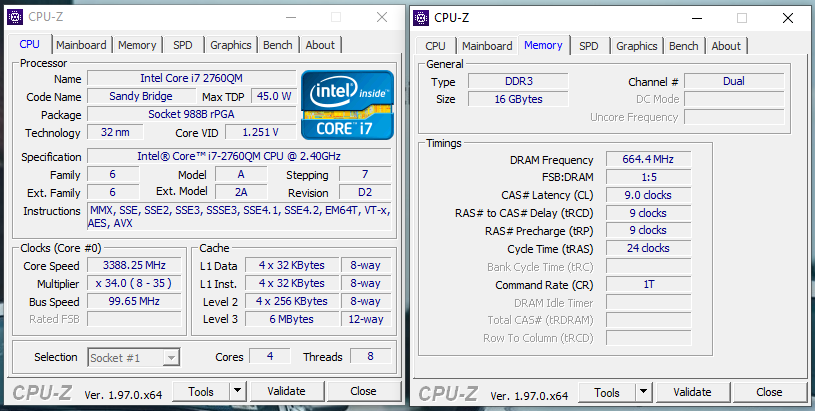Click Validate button in left CPU-Z window
Image resolution: width=815 pixels, height=411 pixels.
pyautogui.click(x=286, y=391)
